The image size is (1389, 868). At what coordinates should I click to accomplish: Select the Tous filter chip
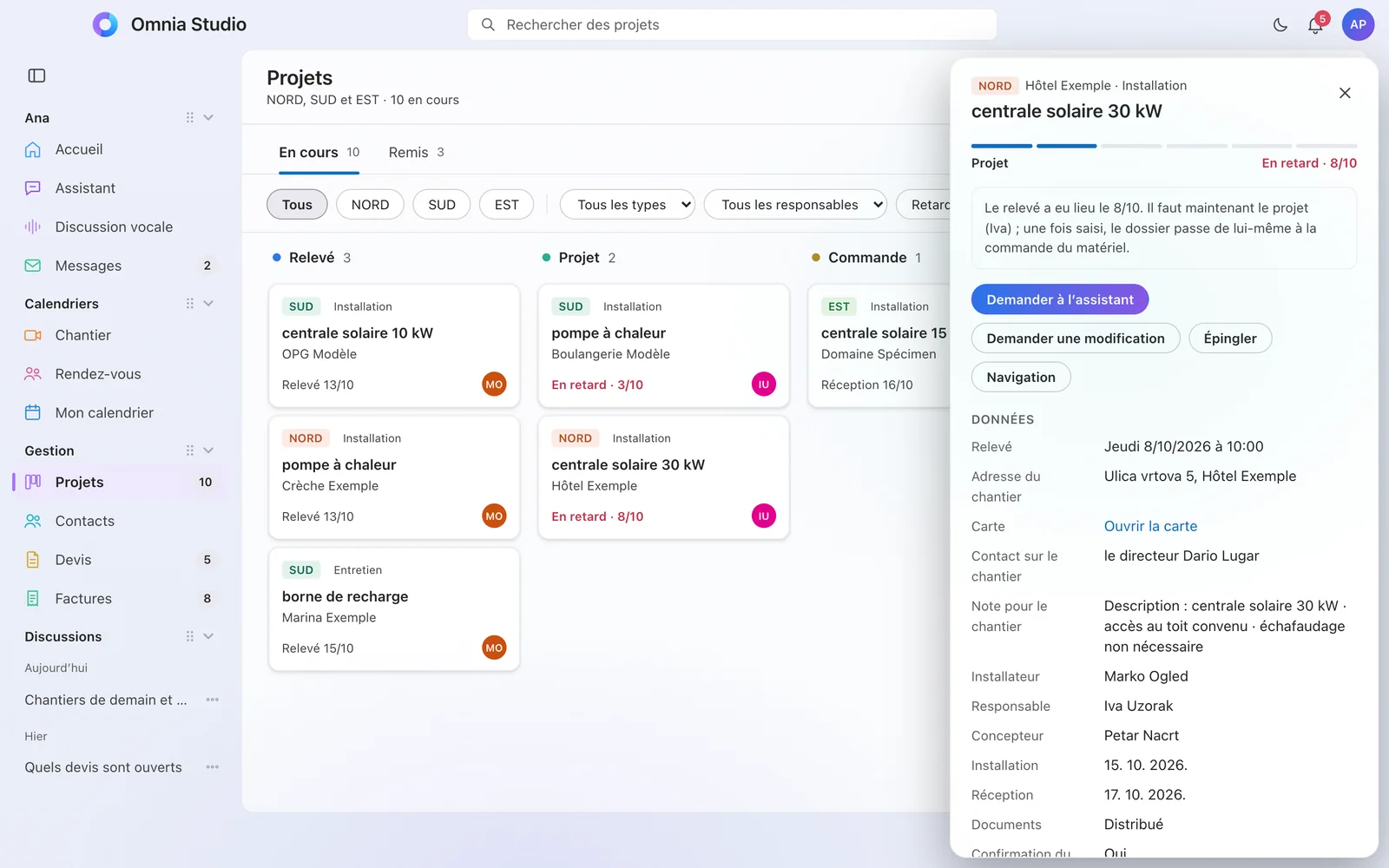pyautogui.click(x=297, y=205)
